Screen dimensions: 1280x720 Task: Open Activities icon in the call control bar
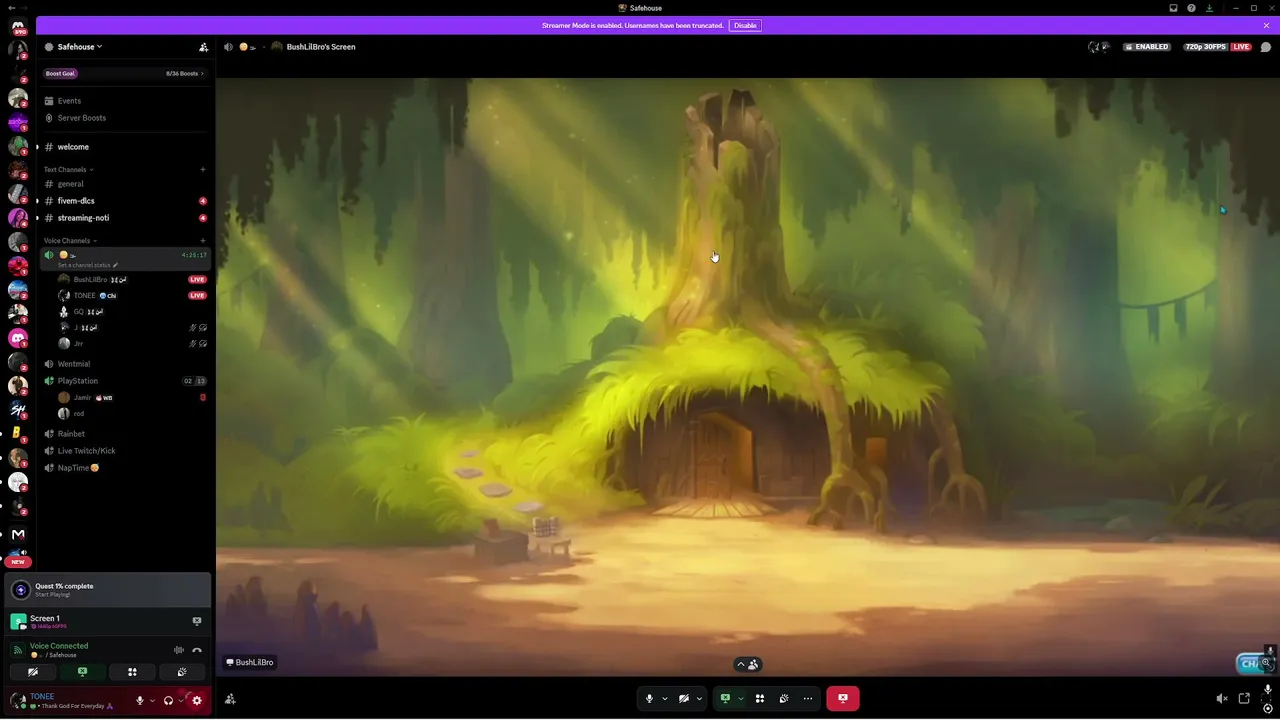(x=760, y=698)
